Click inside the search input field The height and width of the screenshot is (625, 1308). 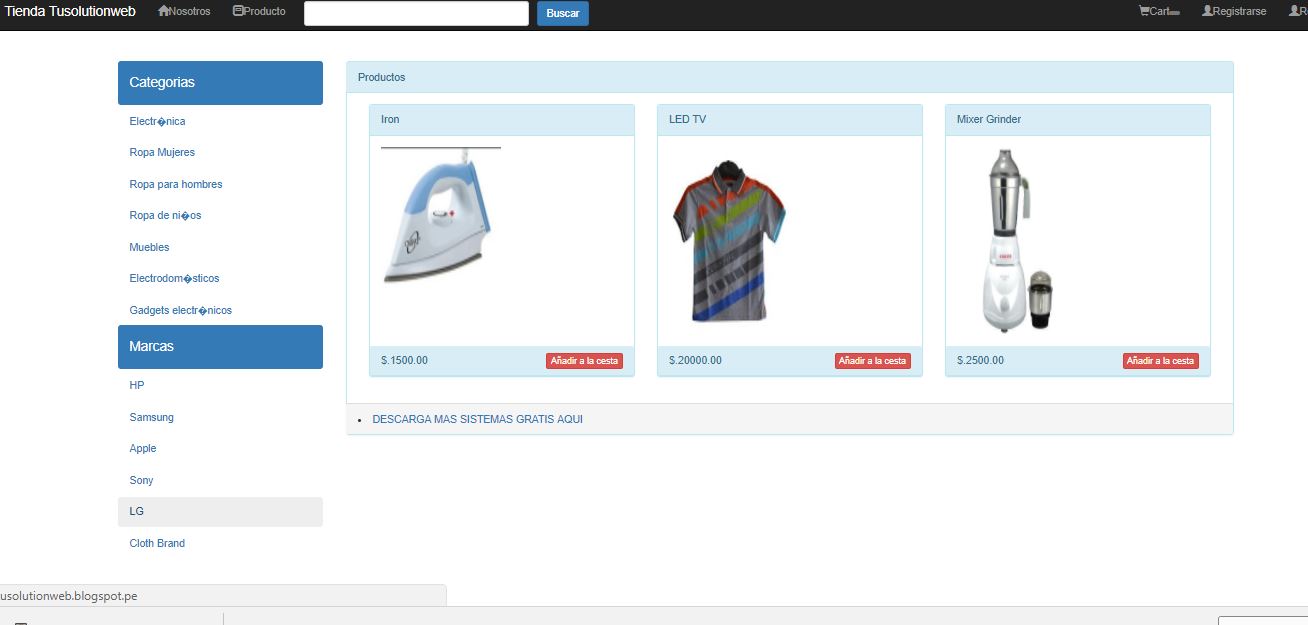pos(416,13)
